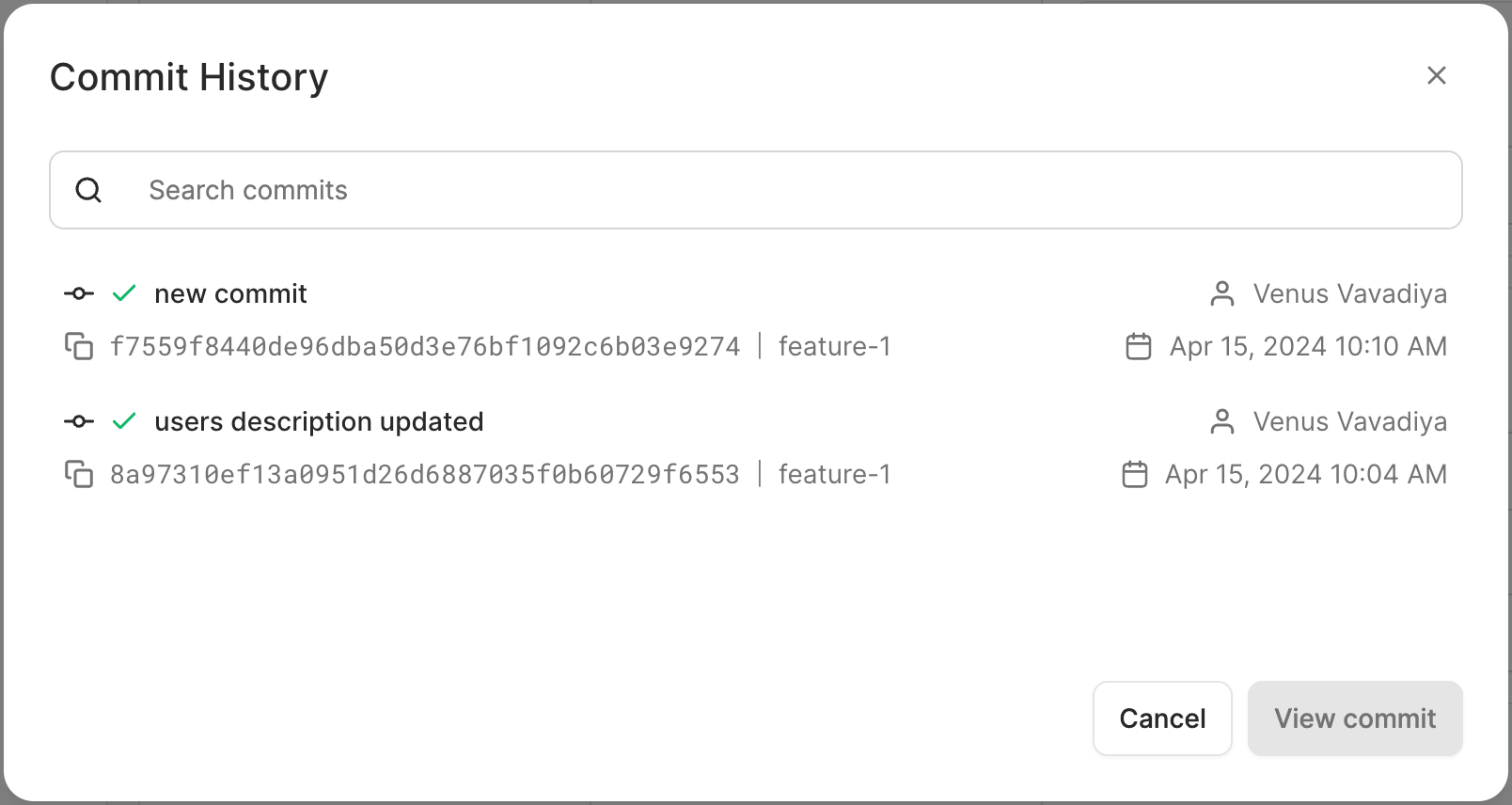The image size is (1512, 805).
Task: Click the green checkmark on "new commit"
Action: coord(124,294)
